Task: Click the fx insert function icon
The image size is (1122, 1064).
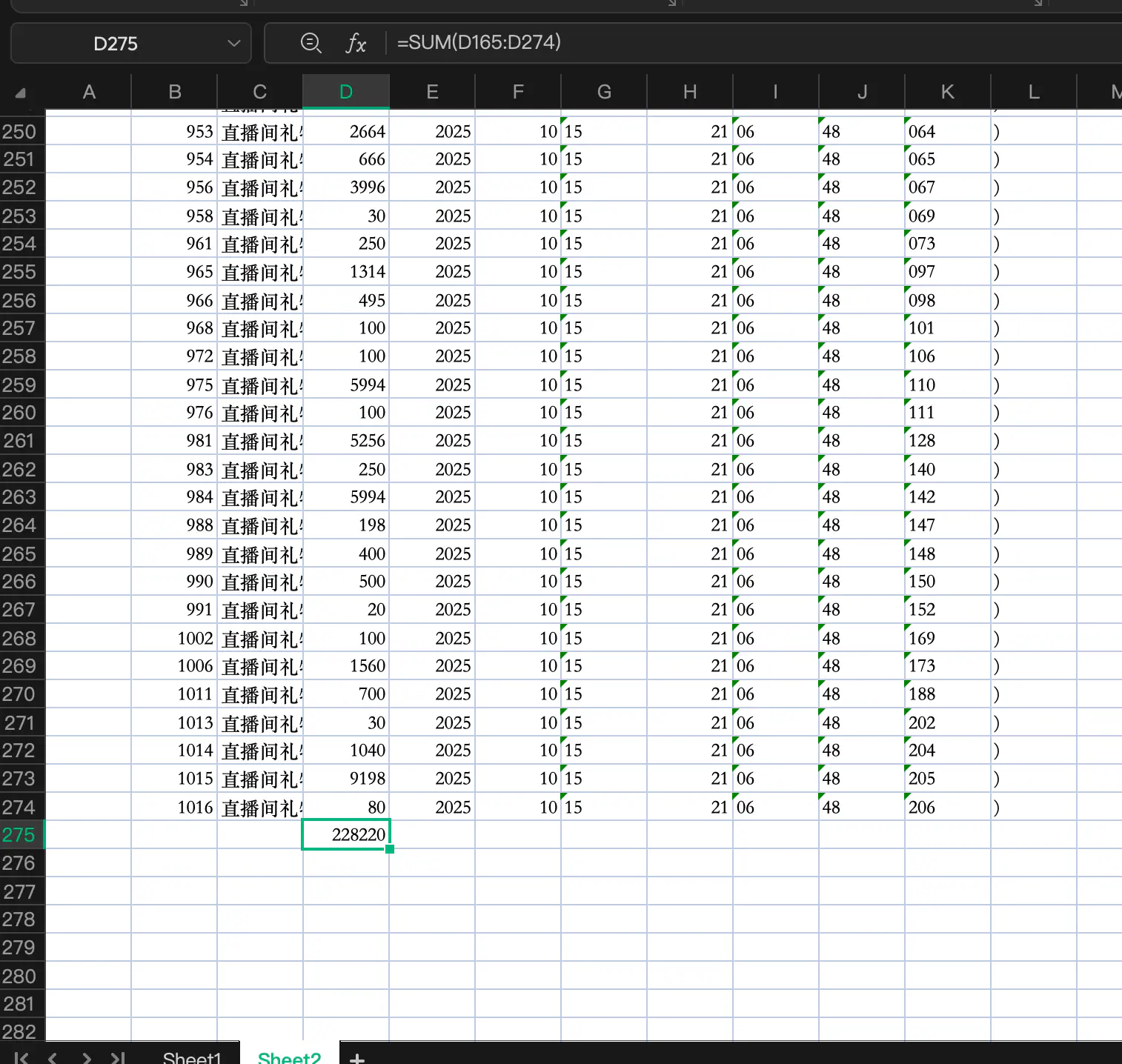Action: pos(356,43)
